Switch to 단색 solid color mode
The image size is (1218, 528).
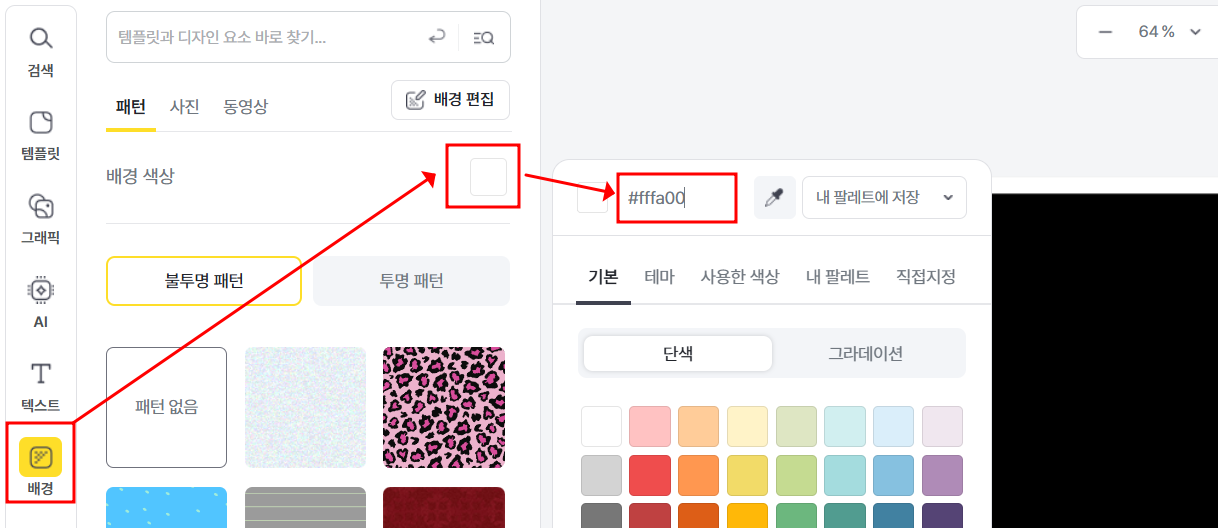coord(677,353)
